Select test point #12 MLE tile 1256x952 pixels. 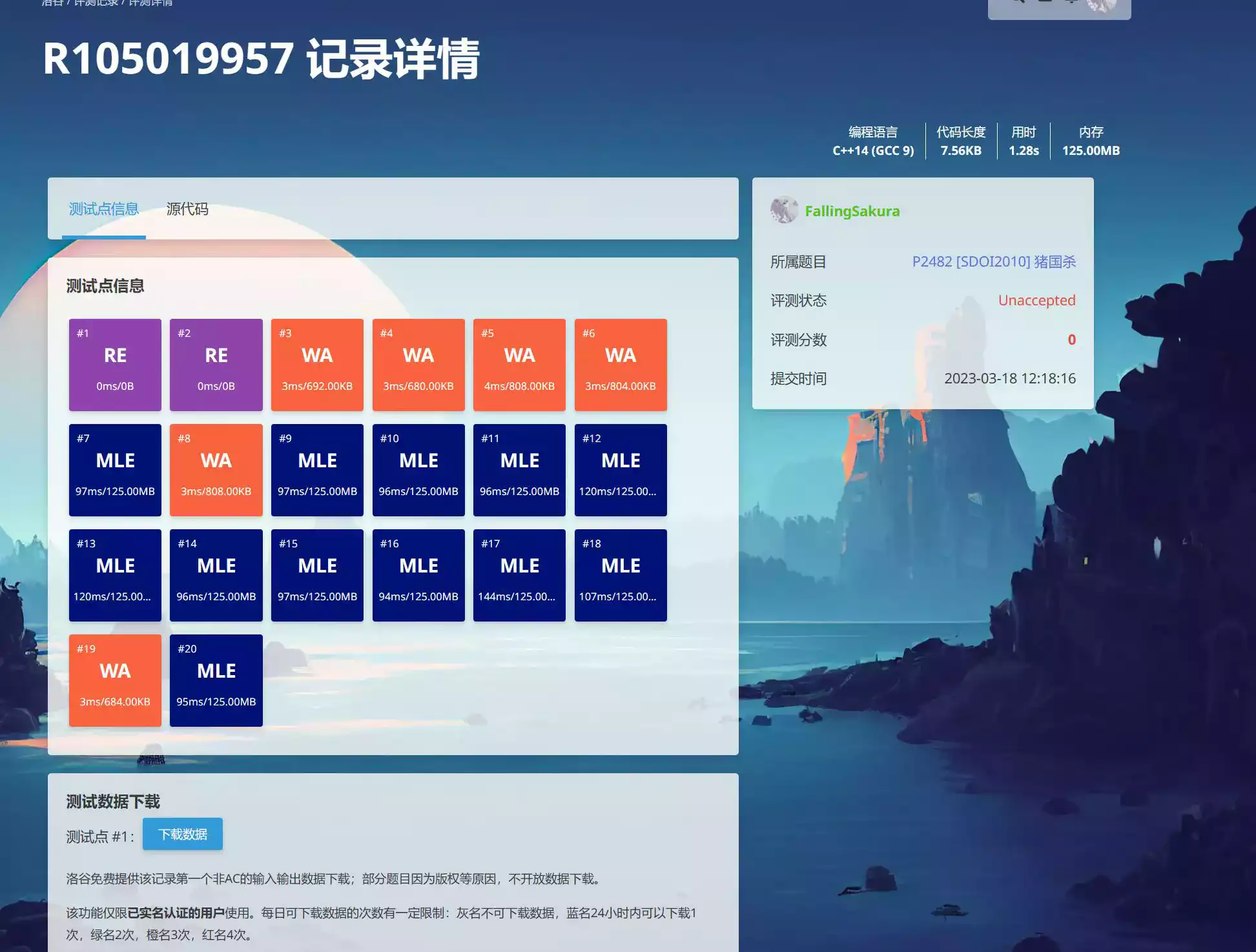pos(621,470)
